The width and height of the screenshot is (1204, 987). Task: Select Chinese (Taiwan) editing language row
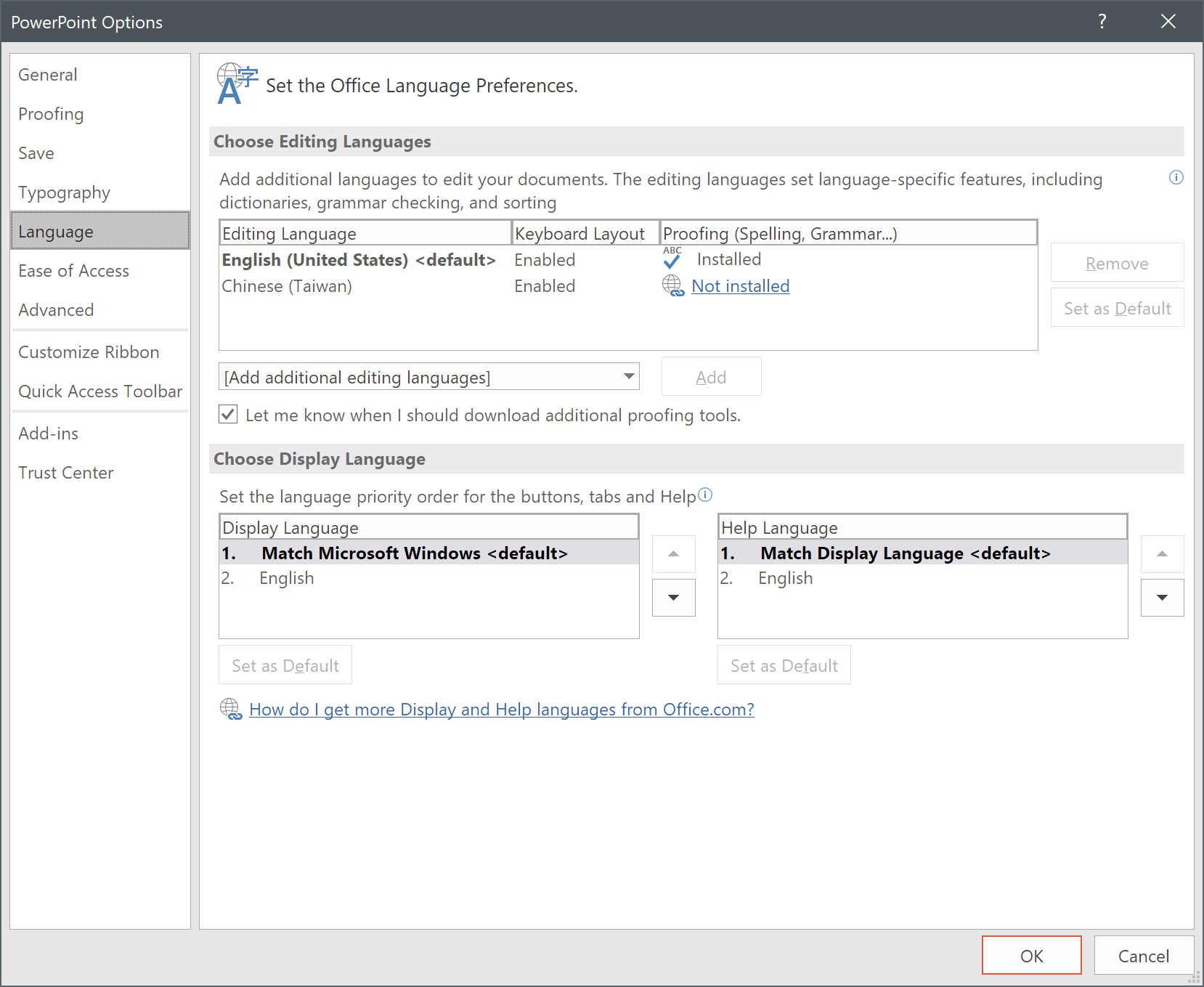point(628,286)
